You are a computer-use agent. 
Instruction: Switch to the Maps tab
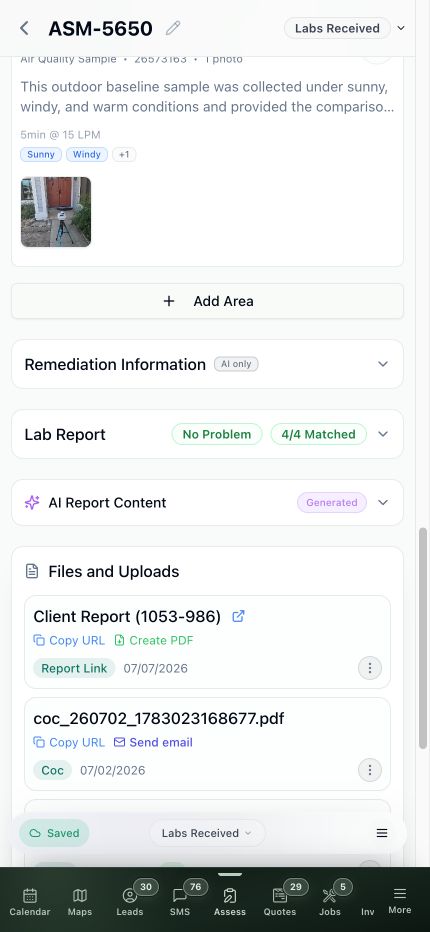pos(80,902)
